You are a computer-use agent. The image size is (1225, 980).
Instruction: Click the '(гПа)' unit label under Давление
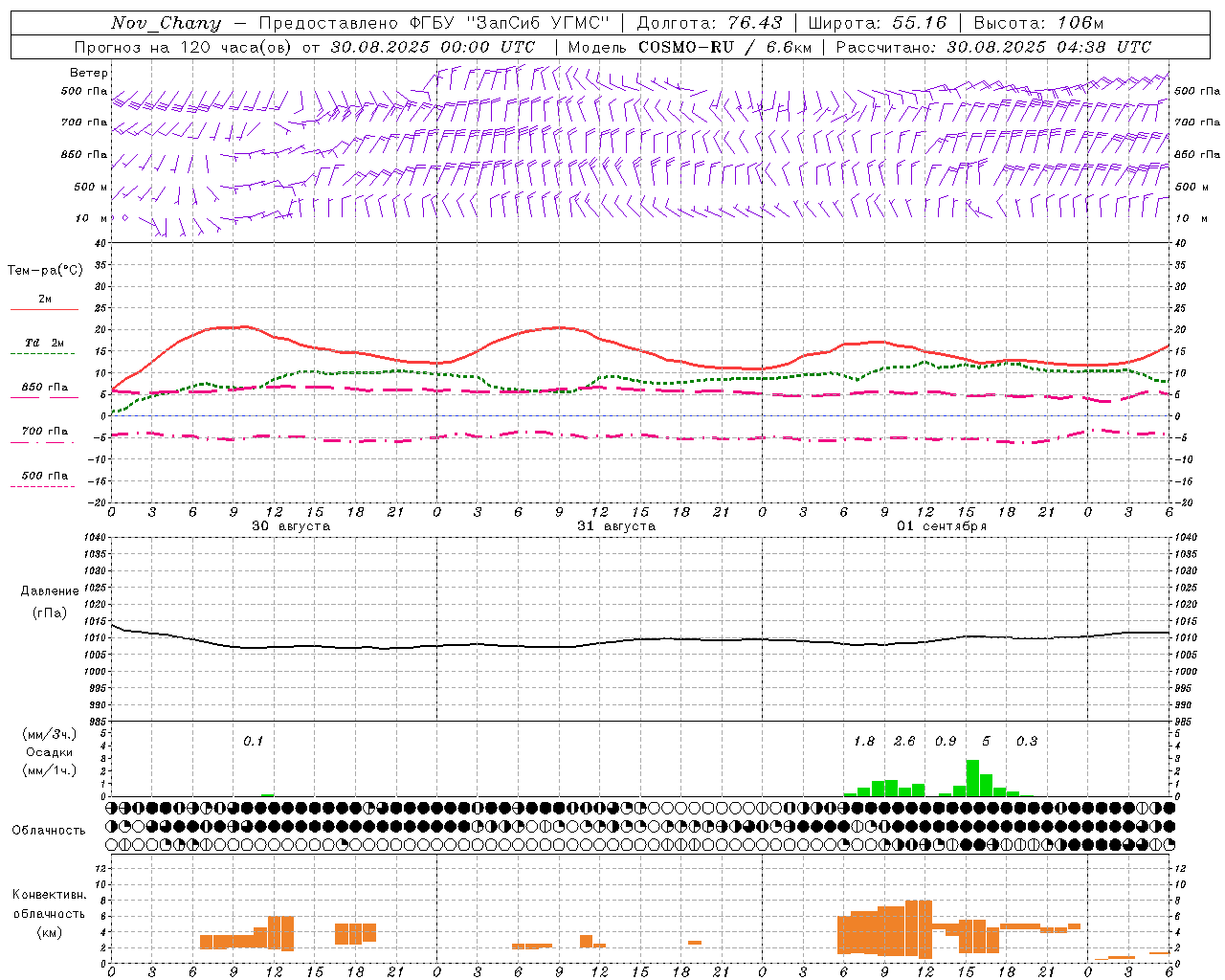[x=50, y=613]
